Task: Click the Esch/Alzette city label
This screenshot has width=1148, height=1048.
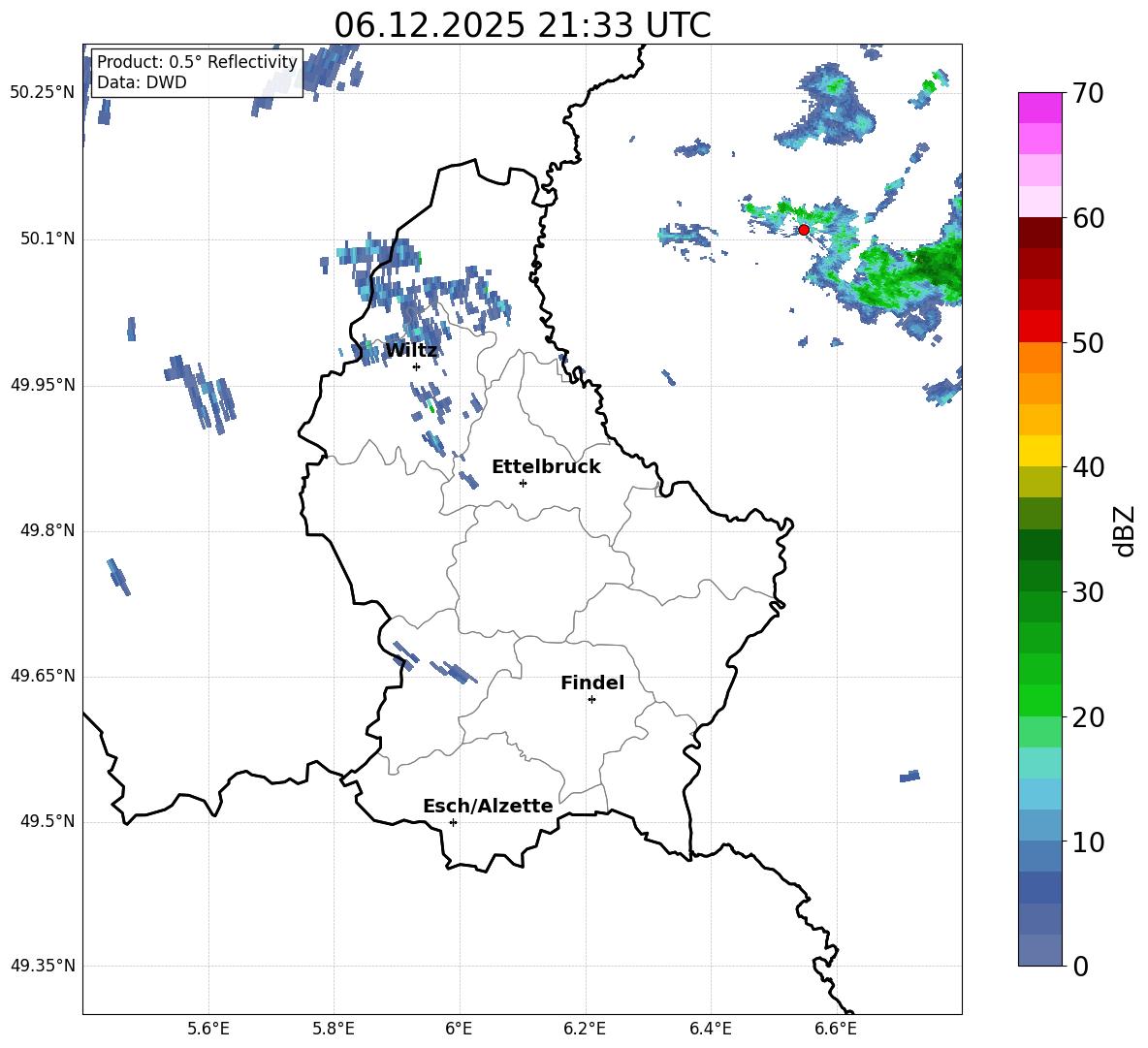Action: 488,806
